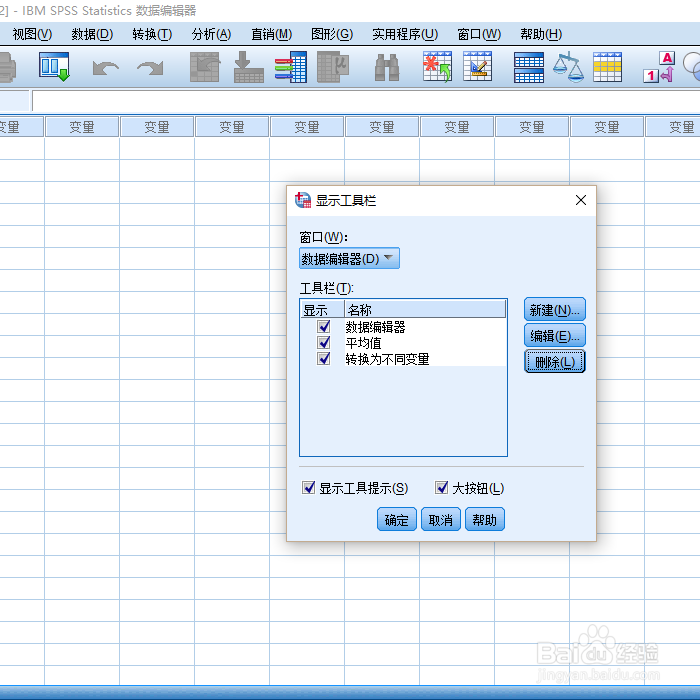Click the first full 变量 column header
The height and width of the screenshot is (700, 700).
82,127
